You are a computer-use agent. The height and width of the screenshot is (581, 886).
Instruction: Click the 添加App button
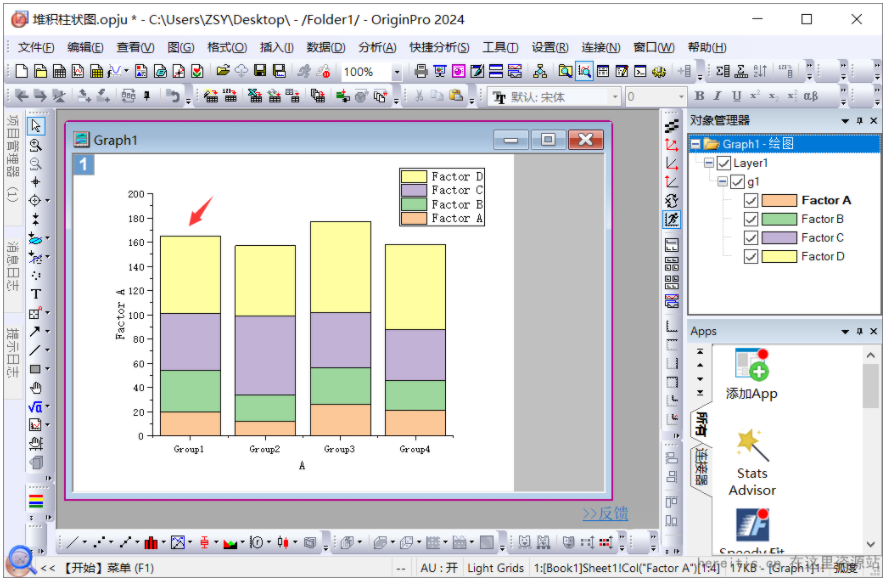point(752,374)
